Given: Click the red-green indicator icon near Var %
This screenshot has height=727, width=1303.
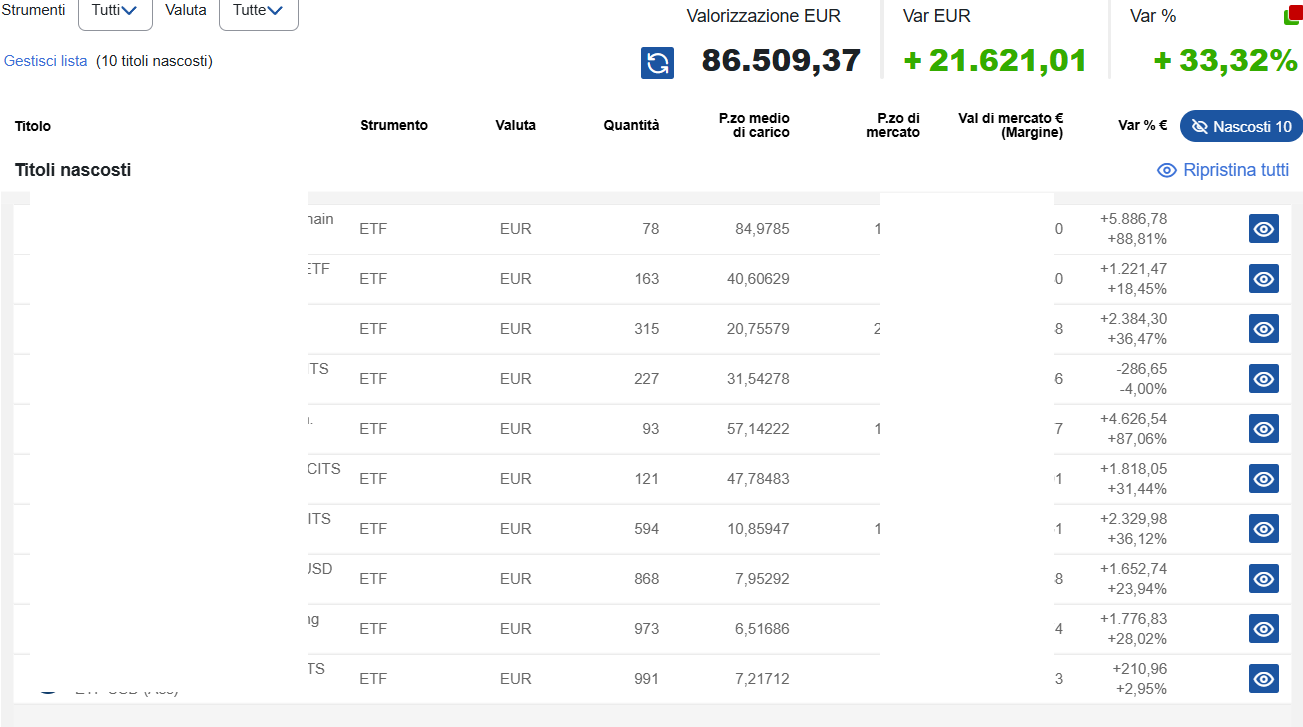Looking at the screenshot, I should 1293,16.
